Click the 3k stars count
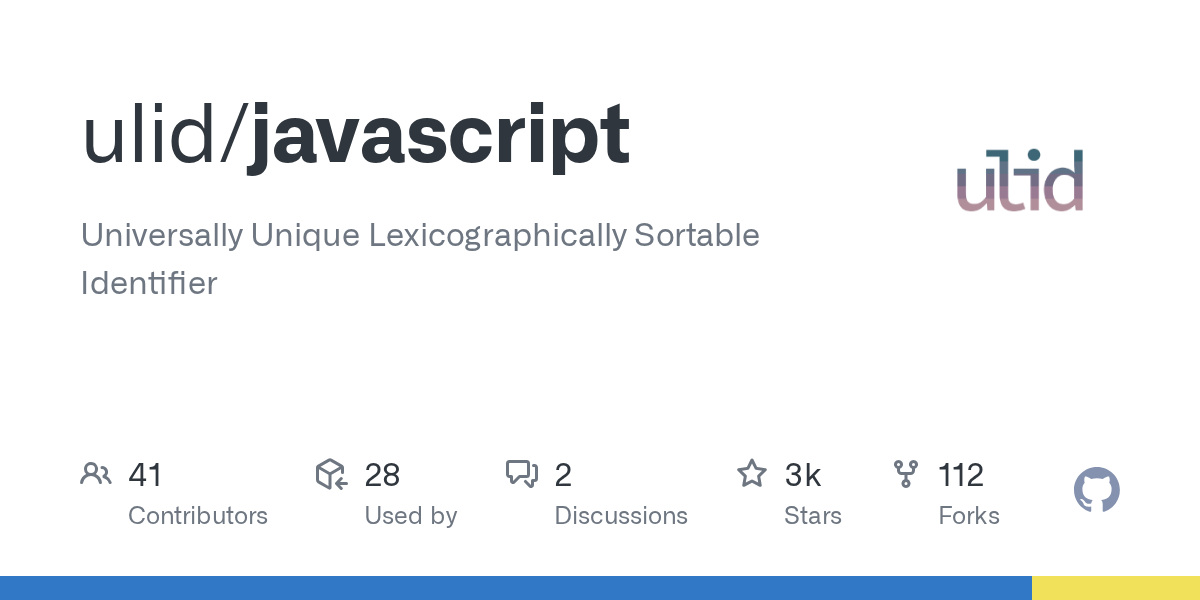 [803, 475]
